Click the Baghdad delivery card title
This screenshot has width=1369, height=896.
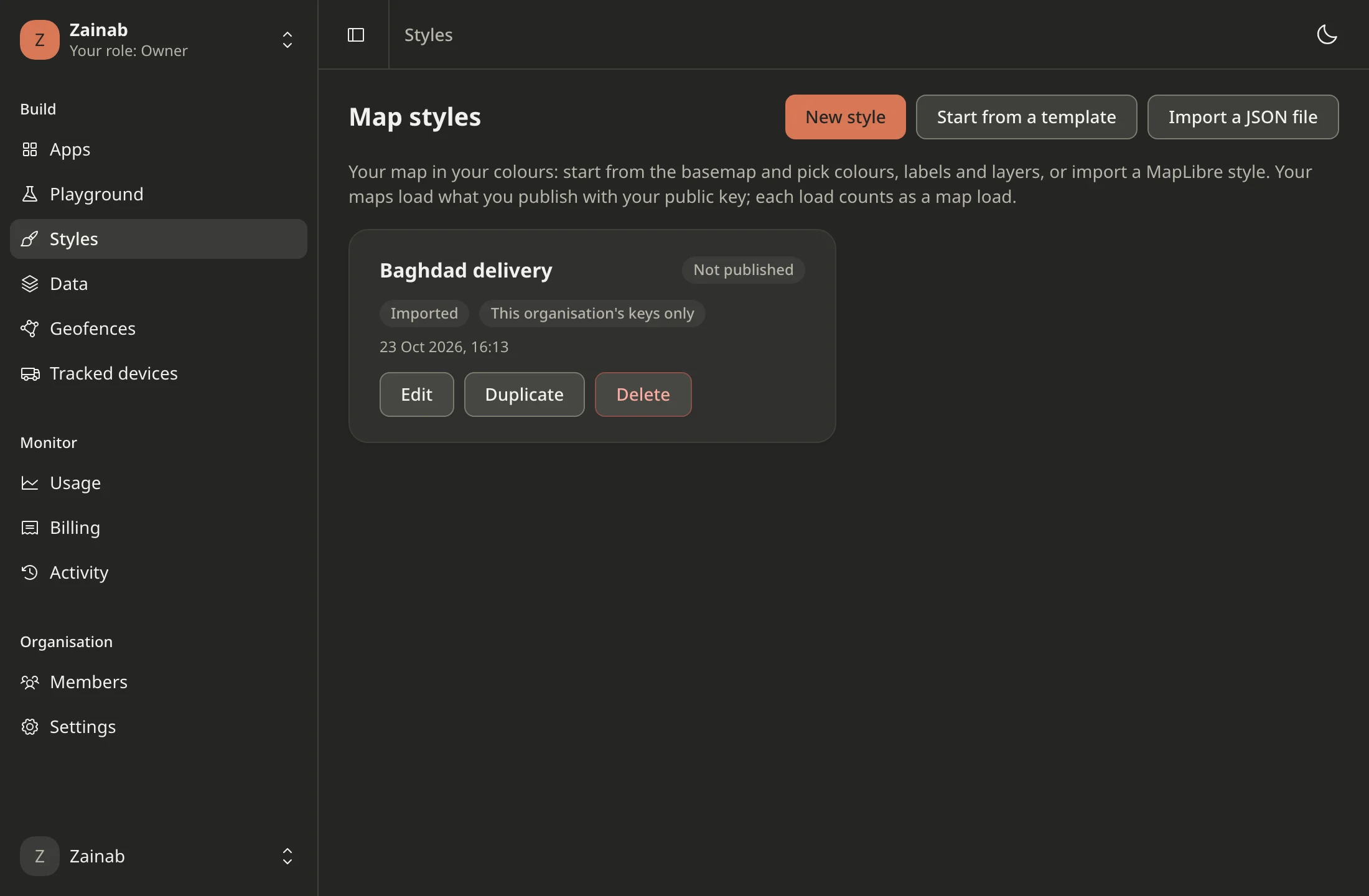pos(465,271)
